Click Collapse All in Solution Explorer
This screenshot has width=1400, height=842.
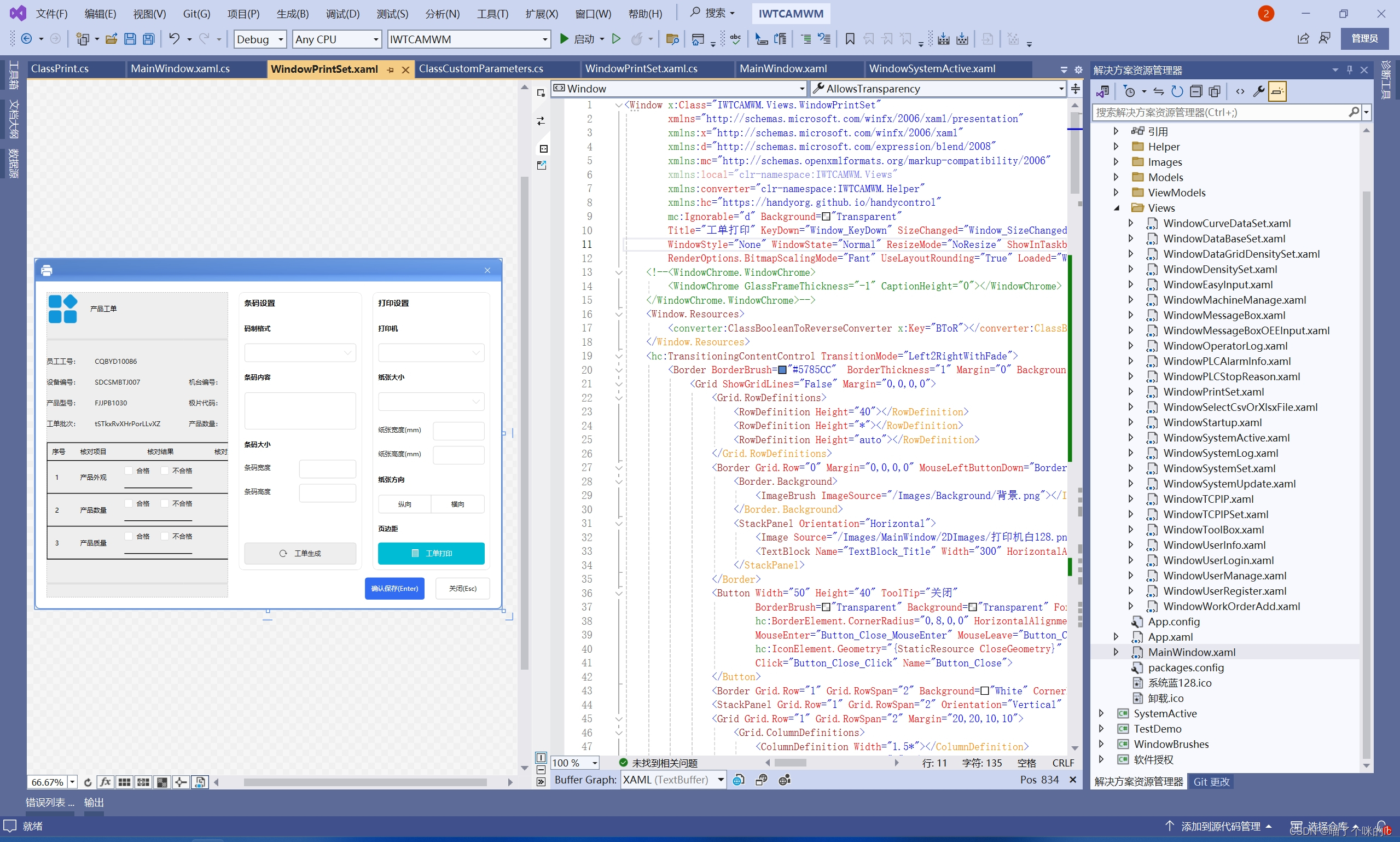(x=1196, y=91)
